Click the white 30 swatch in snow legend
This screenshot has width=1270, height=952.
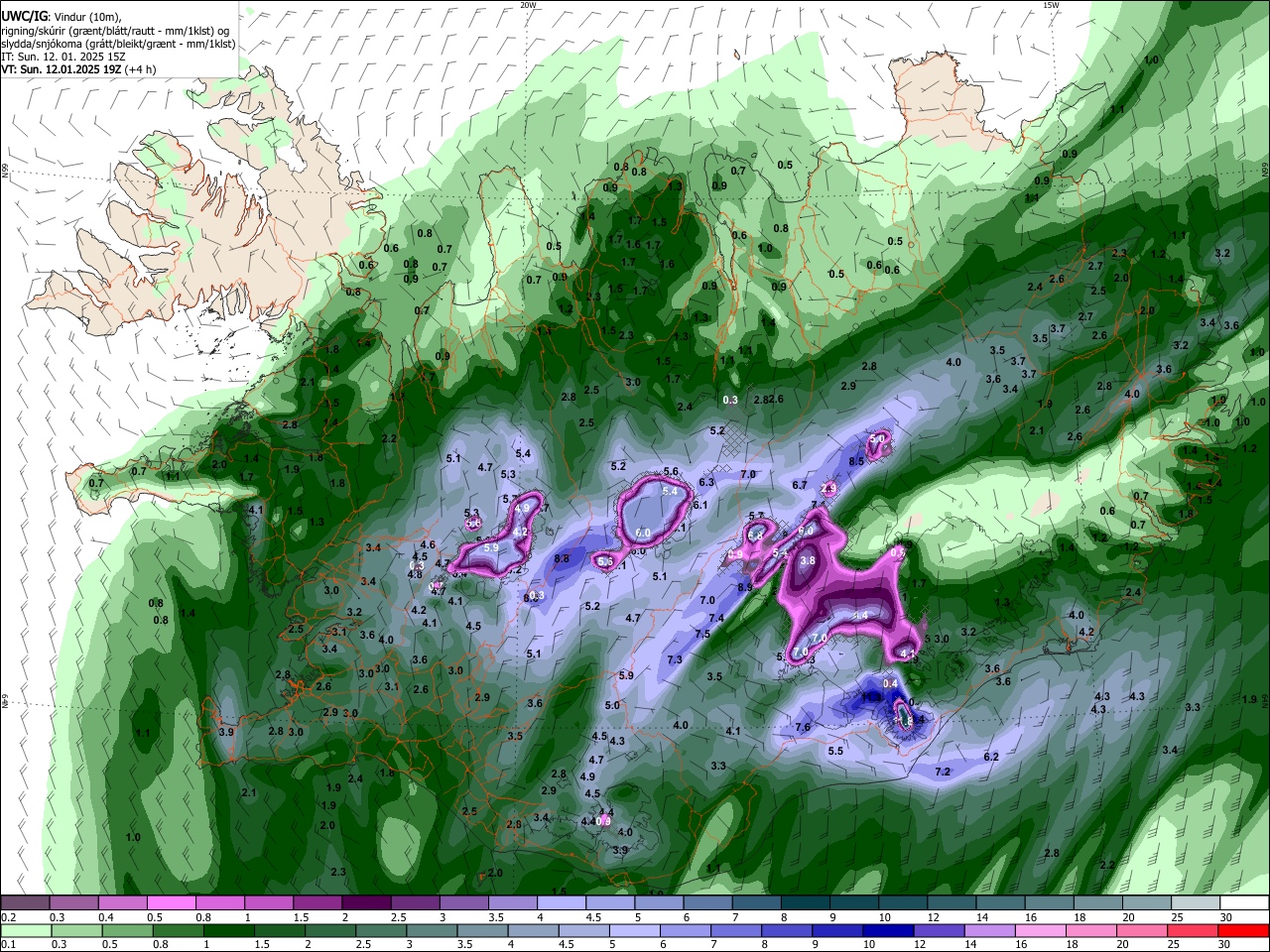1245,902
